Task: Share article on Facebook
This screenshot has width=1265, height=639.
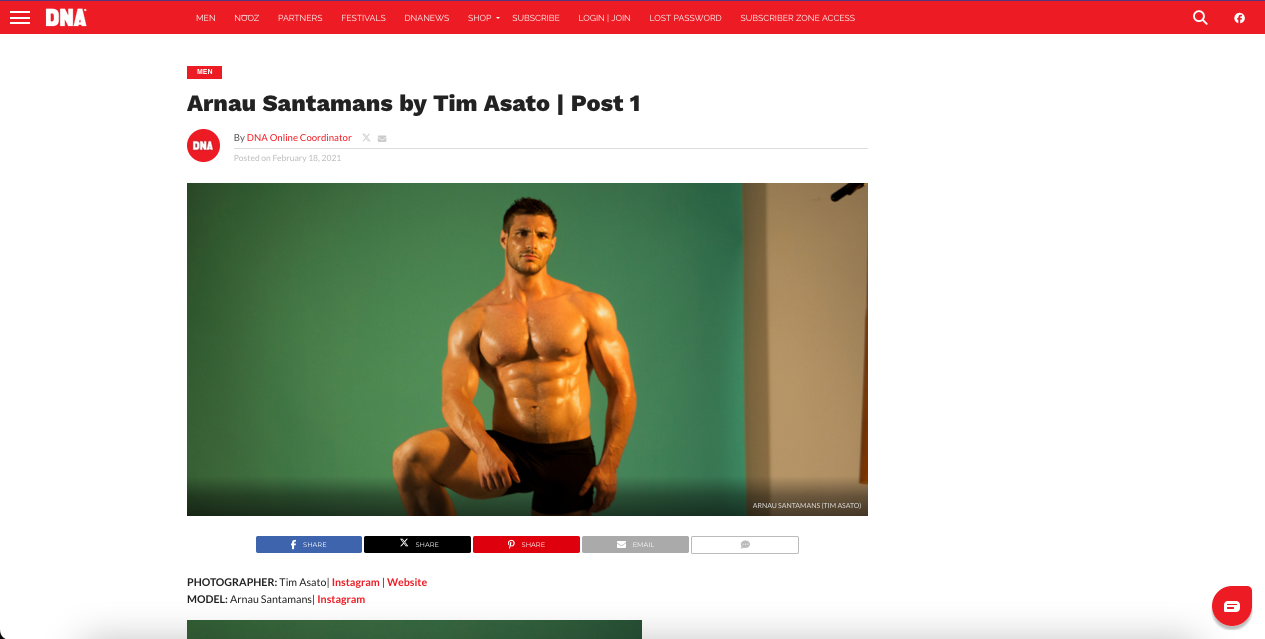Action: coord(309,545)
